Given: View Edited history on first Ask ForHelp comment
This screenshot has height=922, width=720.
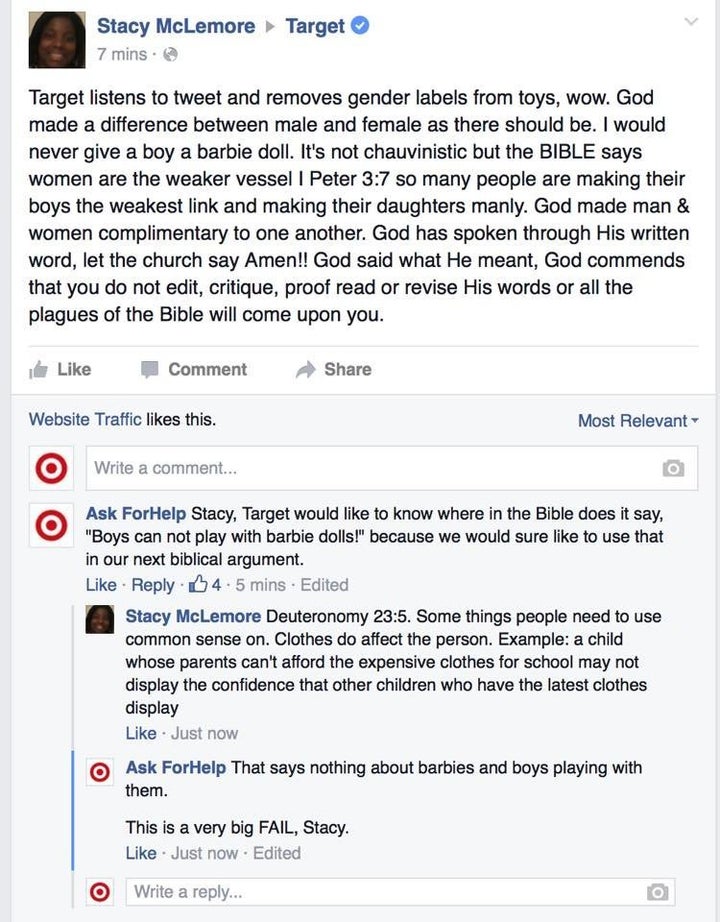Looking at the screenshot, I should click(x=324, y=584).
